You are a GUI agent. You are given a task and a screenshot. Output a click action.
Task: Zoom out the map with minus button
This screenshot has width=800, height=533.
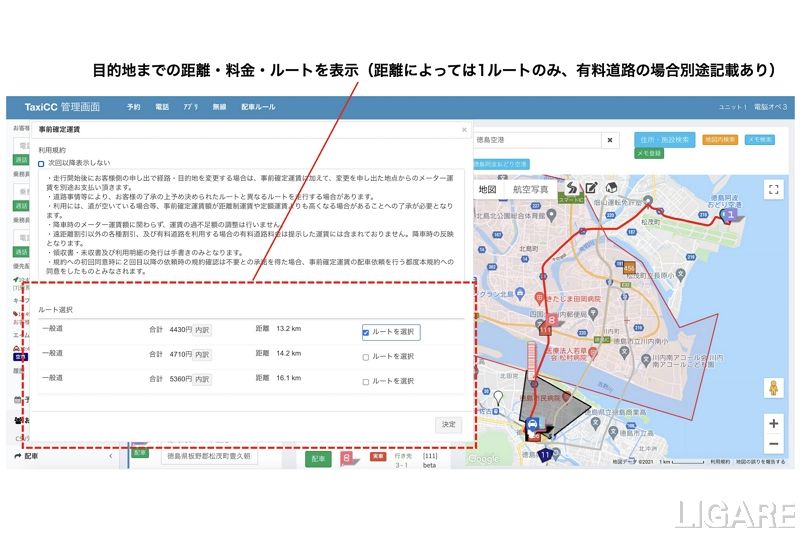coord(773,445)
